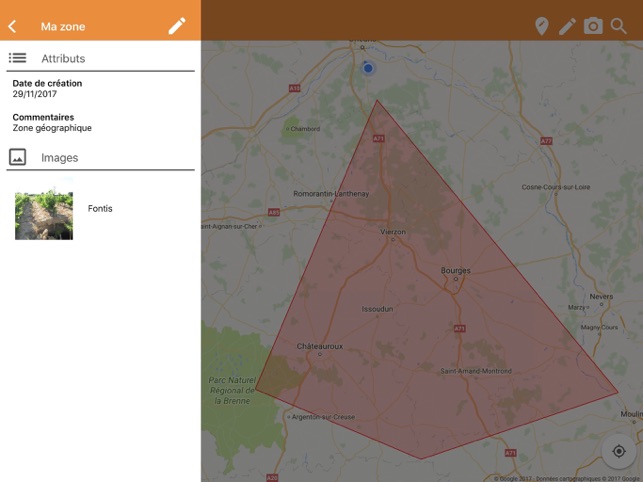Tap the Images section header
The width and height of the screenshot is (643, 482).
[59, 158]
